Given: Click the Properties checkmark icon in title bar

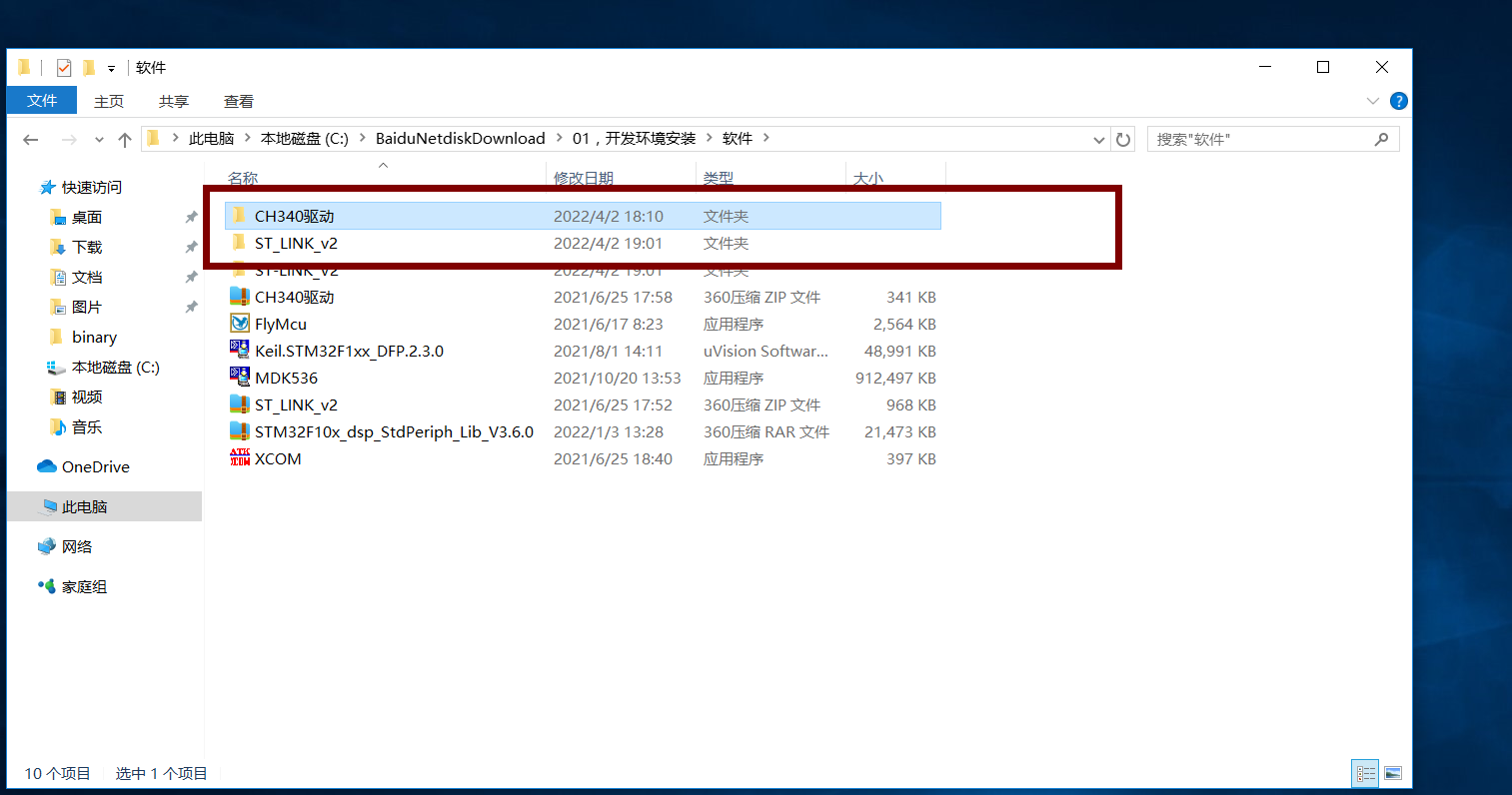Looking at the screenshot, I should (64, 68).
